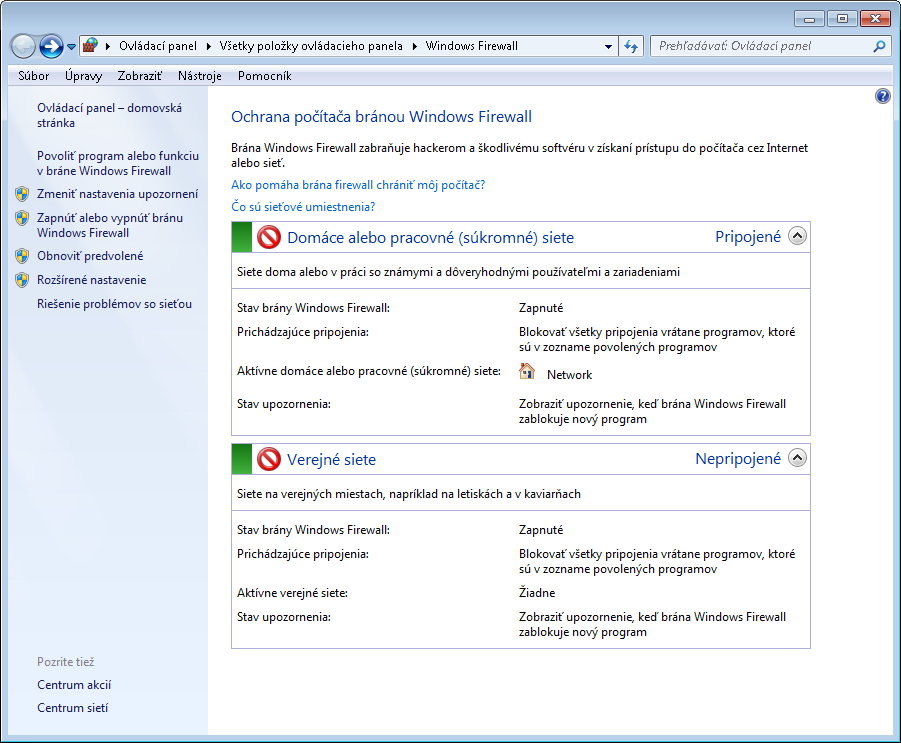Click the Žiadne value for active public networks
The height and width of the screenshot is (743, 901).
click(537, 592)
